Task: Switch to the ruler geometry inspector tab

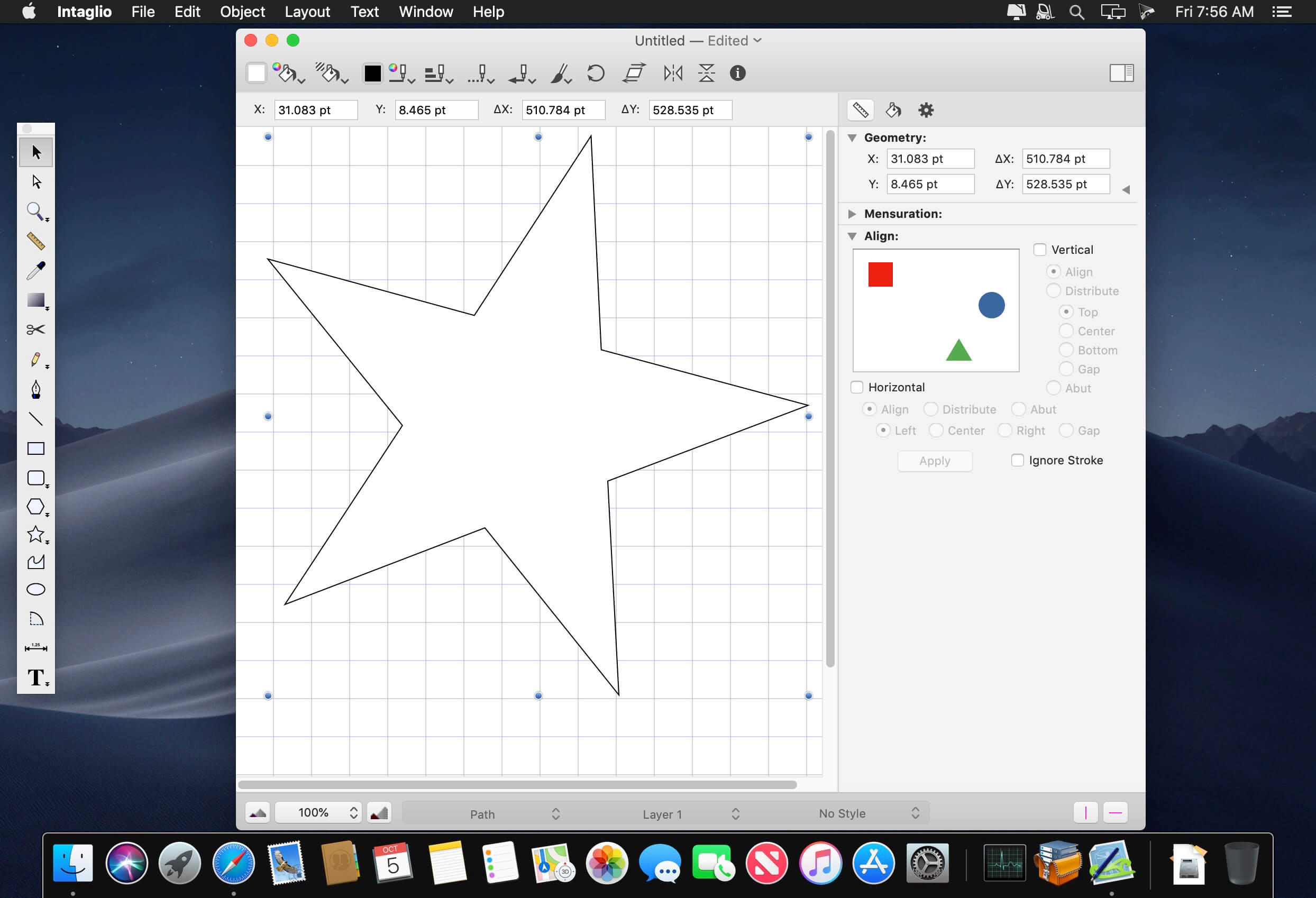Action: click(x=861, y=110)
